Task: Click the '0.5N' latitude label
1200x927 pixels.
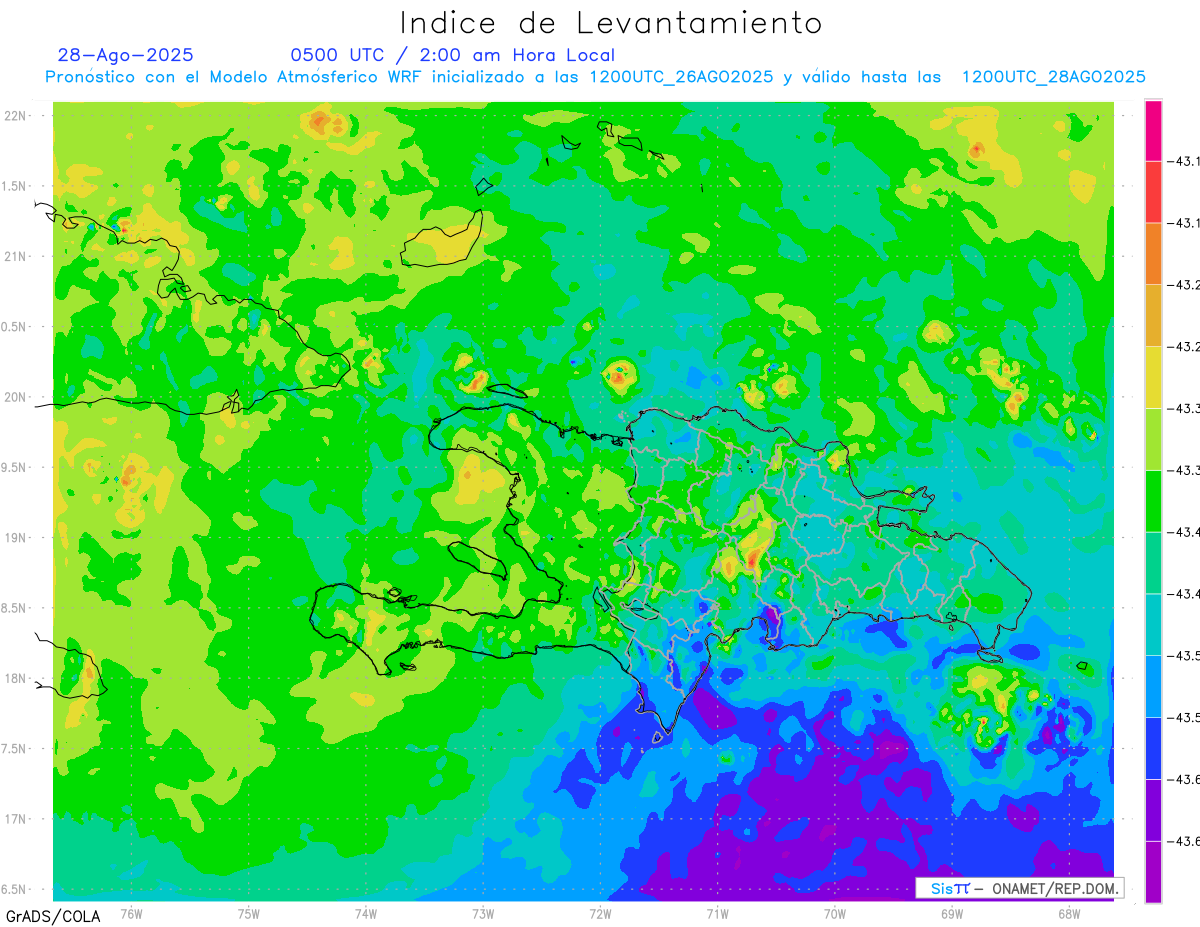Action: coord(15,327)
